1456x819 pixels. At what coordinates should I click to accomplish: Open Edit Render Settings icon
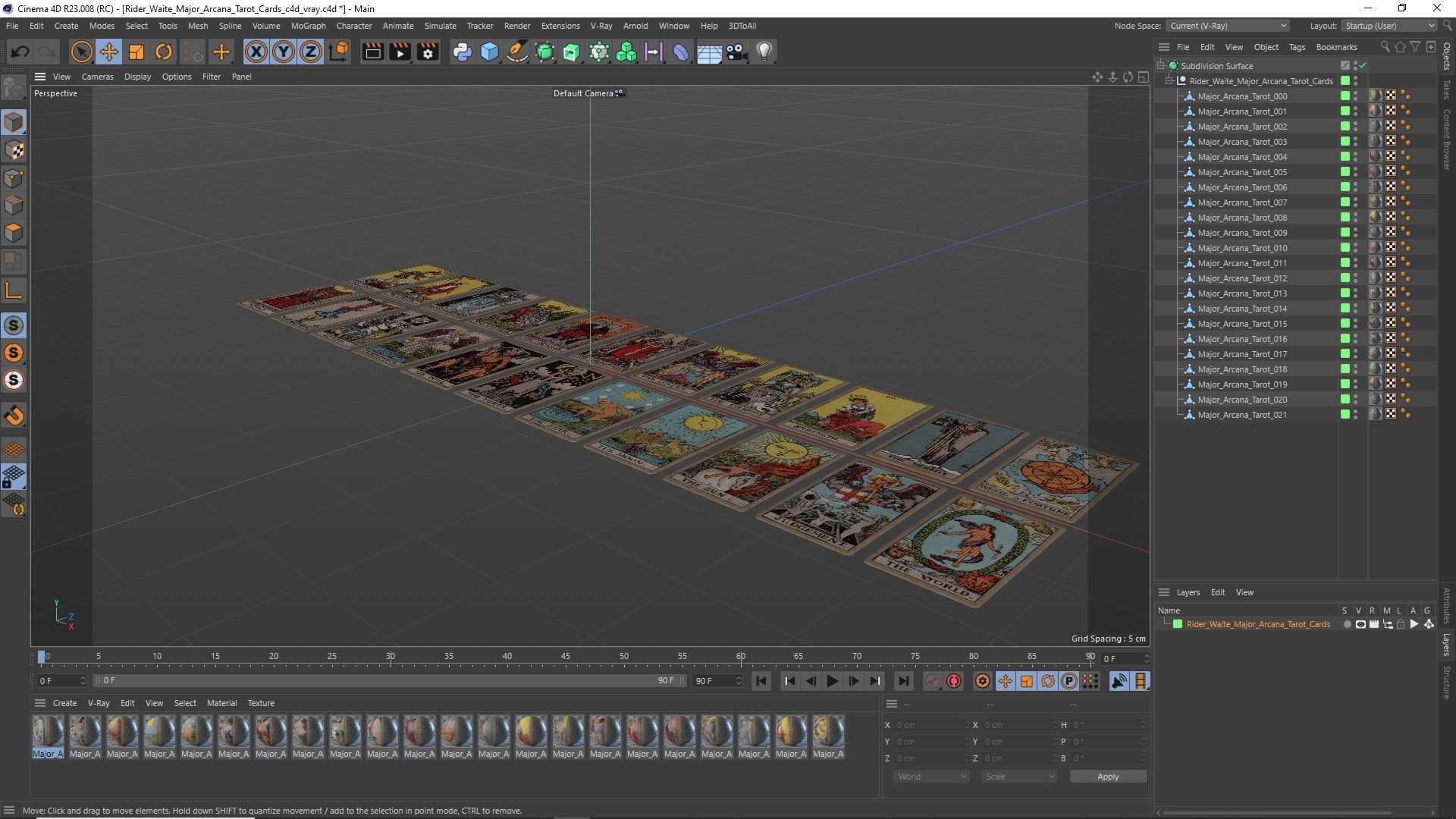pos(428,52)
